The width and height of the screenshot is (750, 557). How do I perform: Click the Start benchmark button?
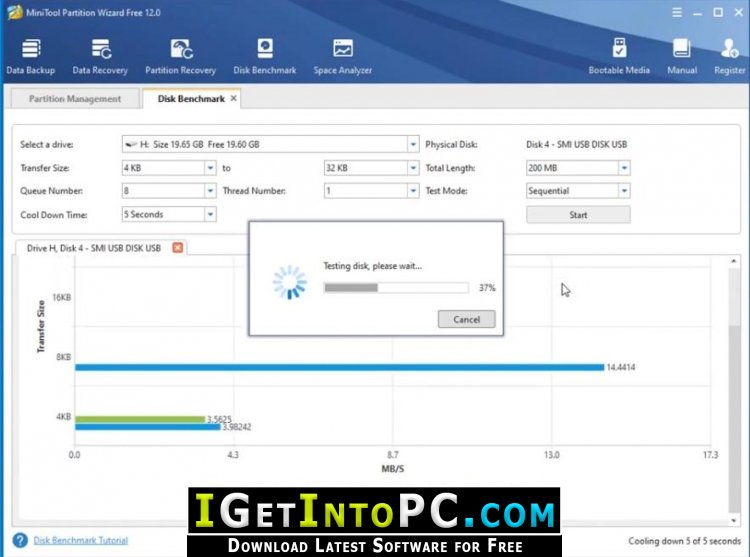[578, 215]
